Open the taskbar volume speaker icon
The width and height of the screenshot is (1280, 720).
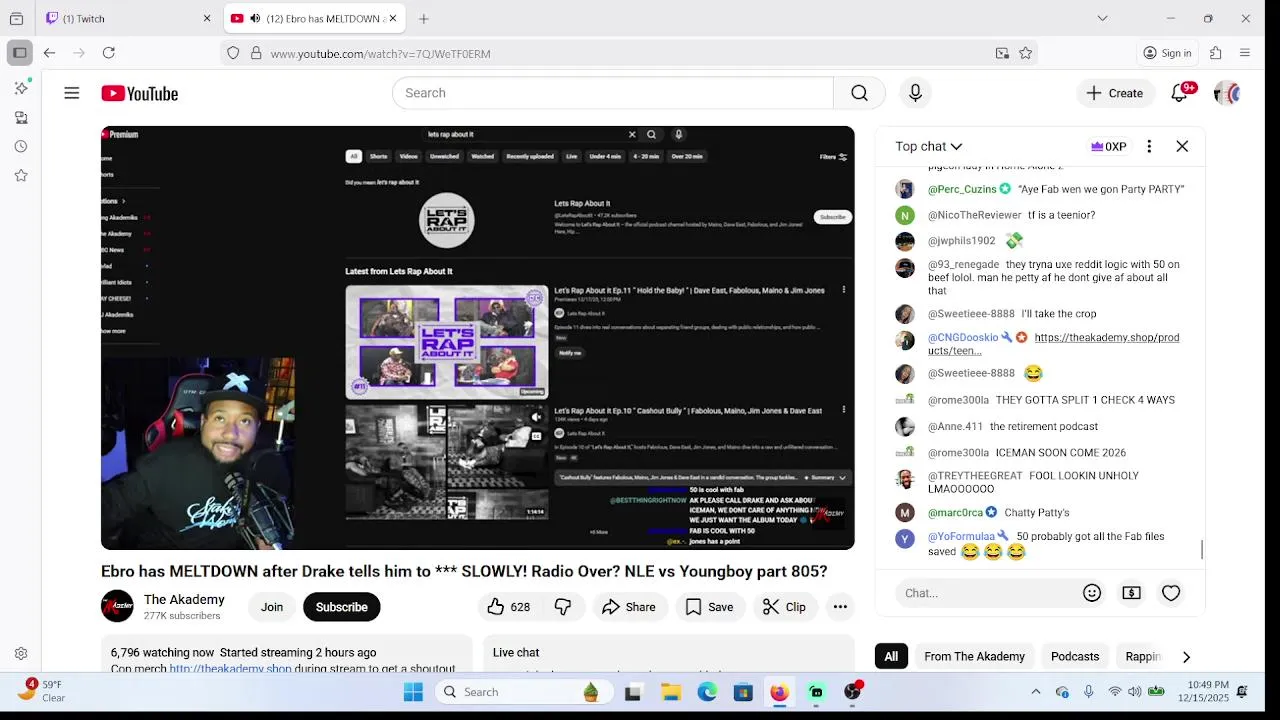click(1135, 692)
